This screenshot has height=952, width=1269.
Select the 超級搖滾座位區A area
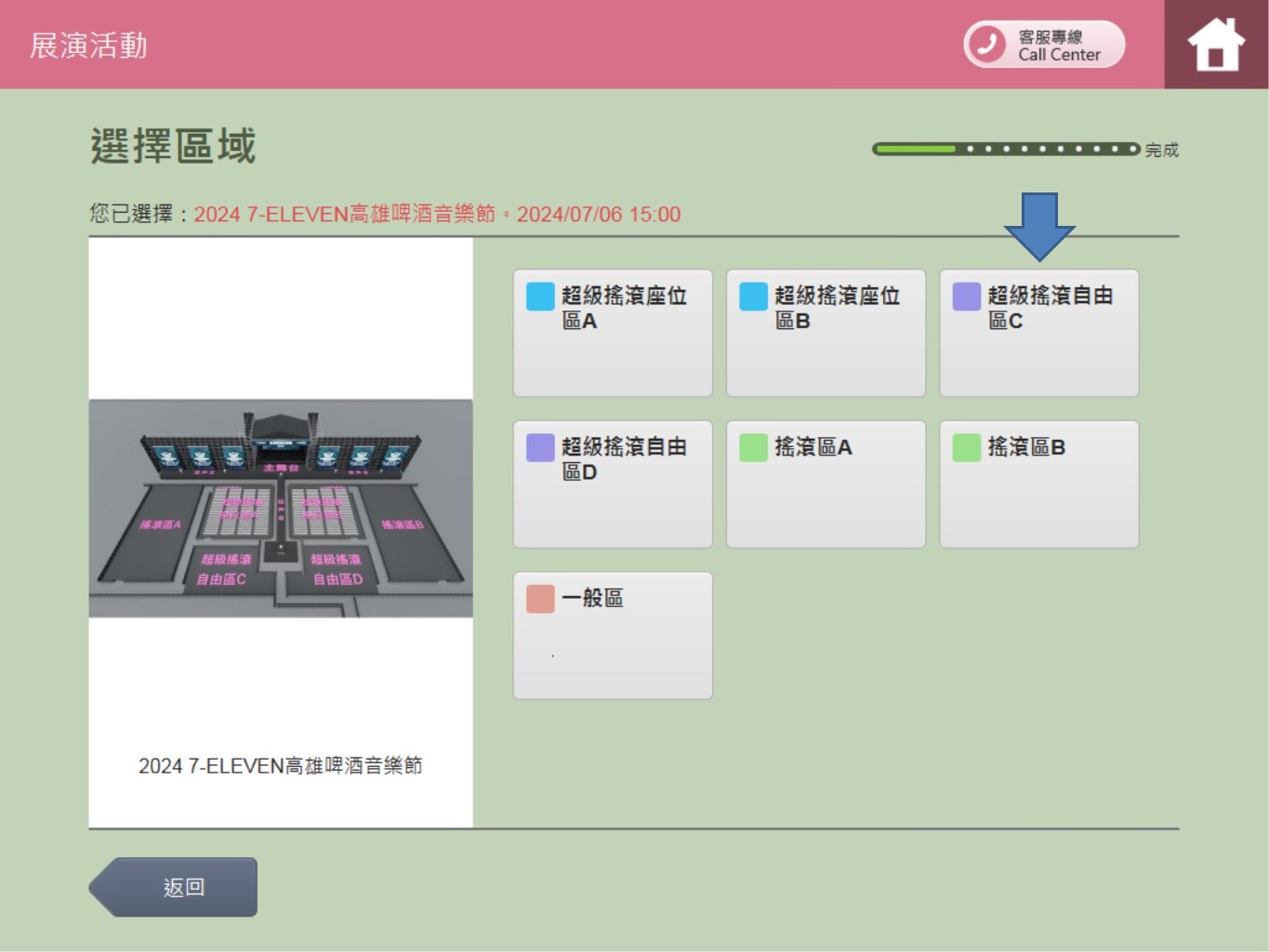pyautogui.click(x=613, y=333)
